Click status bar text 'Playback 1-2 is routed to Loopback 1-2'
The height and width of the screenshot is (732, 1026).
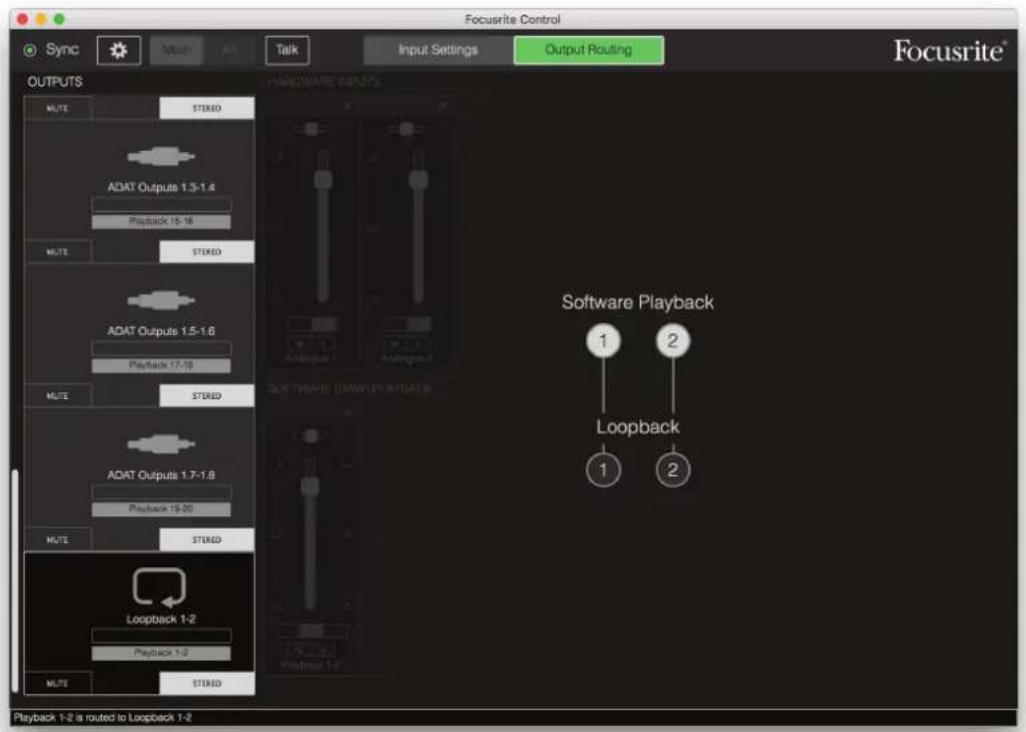point(103,718)
